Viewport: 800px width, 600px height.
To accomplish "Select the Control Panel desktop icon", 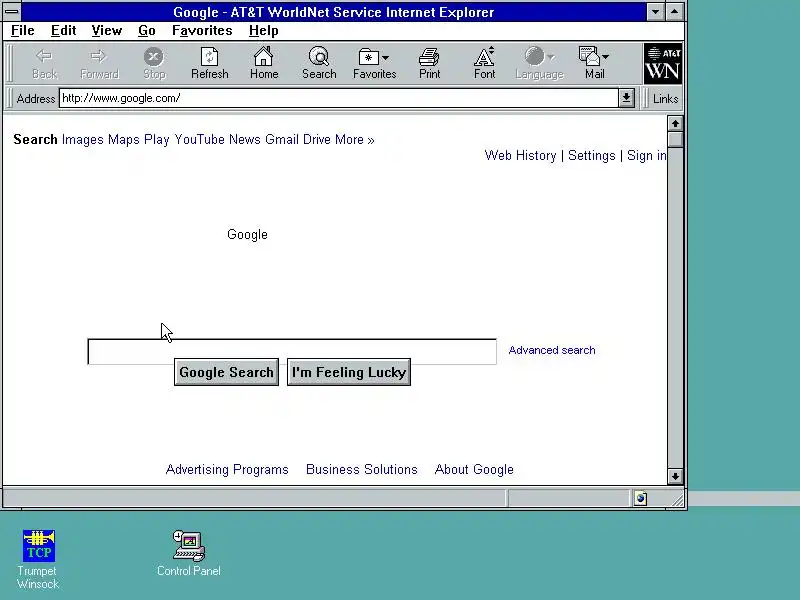I will coord(189,546).
